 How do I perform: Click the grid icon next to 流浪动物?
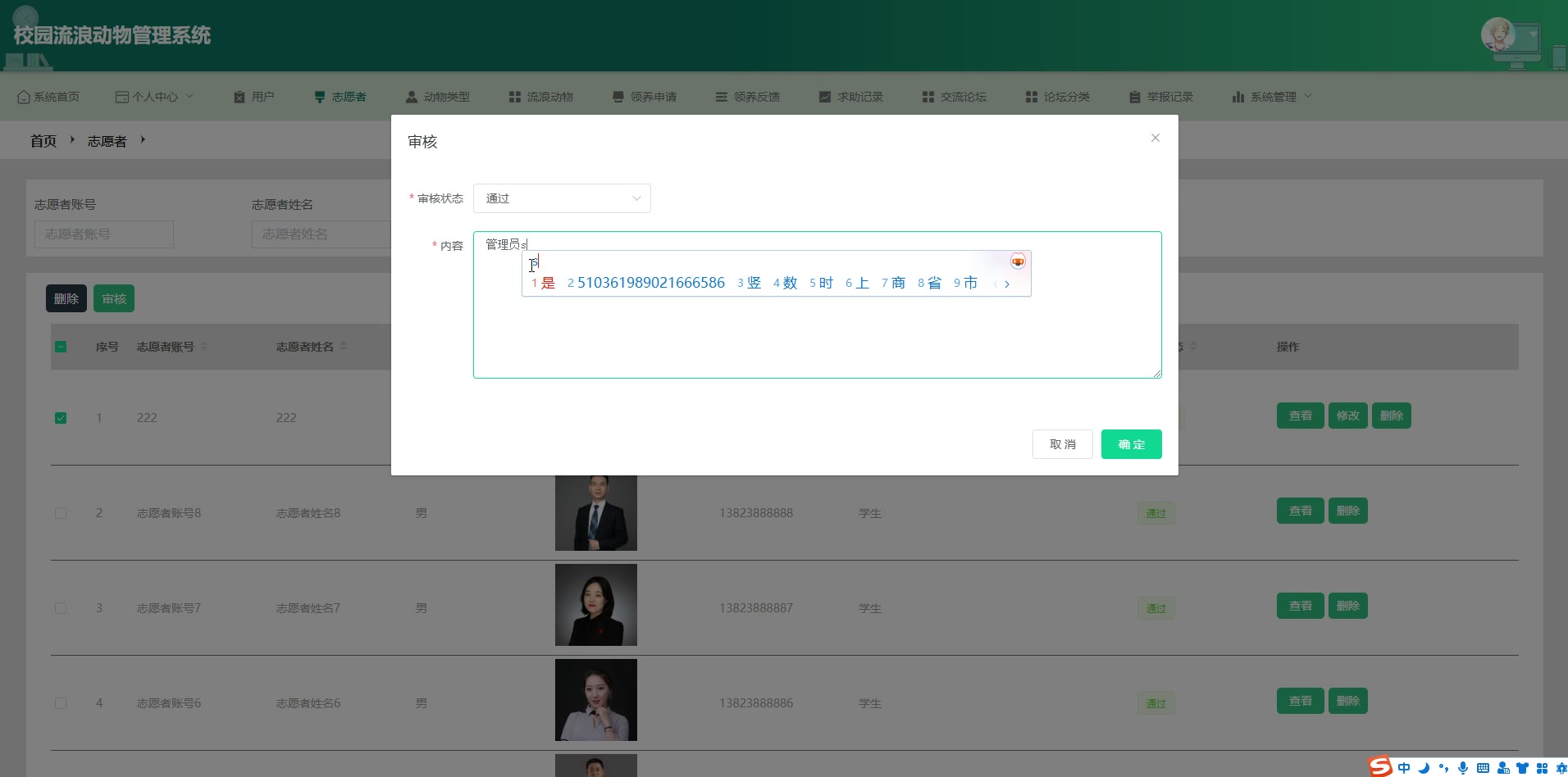click(x=515, y=97)
